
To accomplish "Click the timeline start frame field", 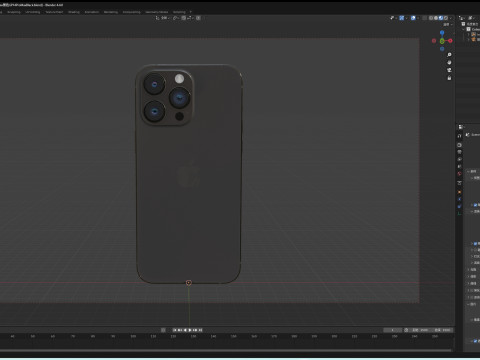I will [420, 330].
